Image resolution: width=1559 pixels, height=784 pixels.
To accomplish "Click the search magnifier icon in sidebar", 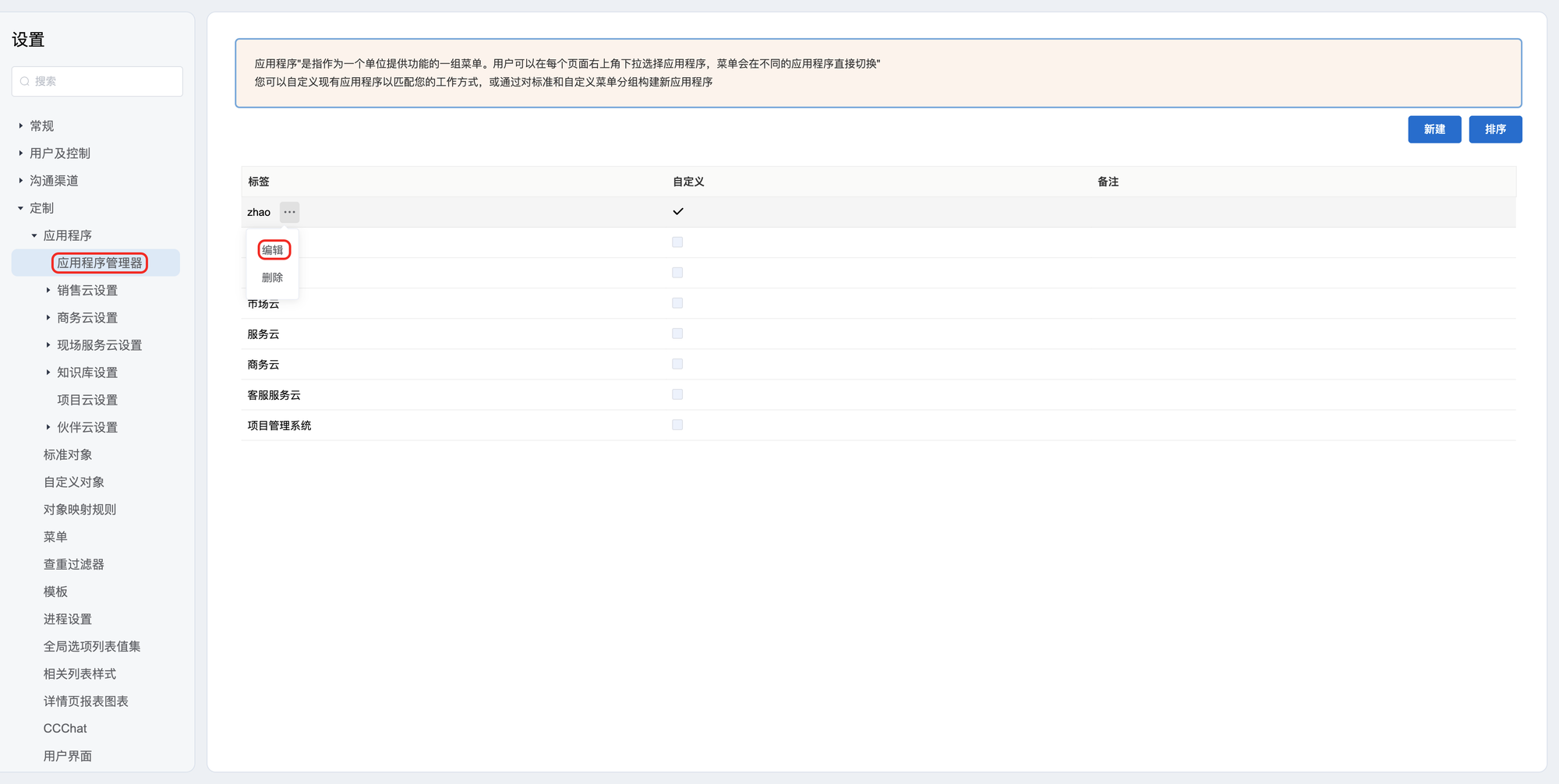I will click(x=25, y=81).
